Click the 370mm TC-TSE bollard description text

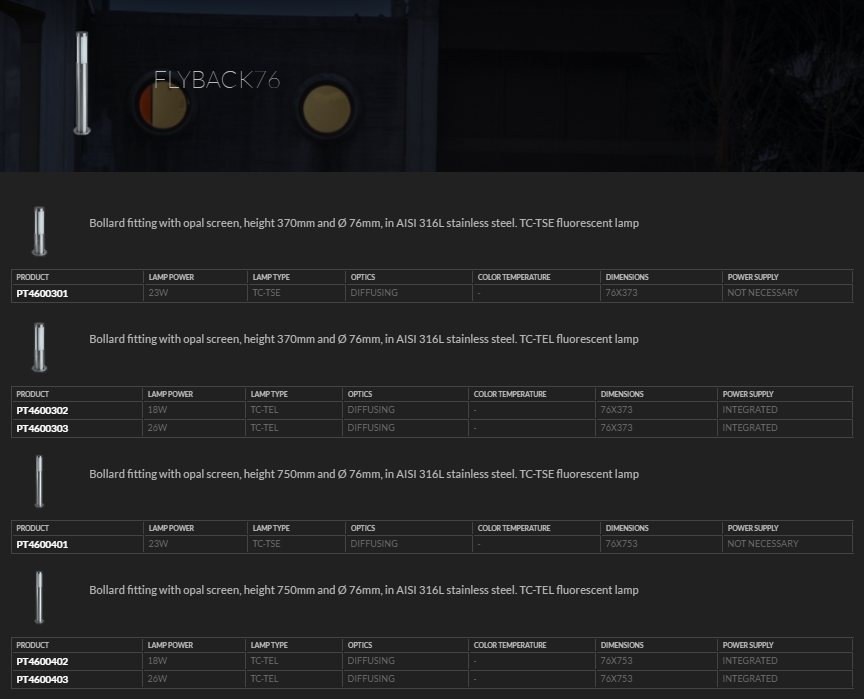pos(364,223)
